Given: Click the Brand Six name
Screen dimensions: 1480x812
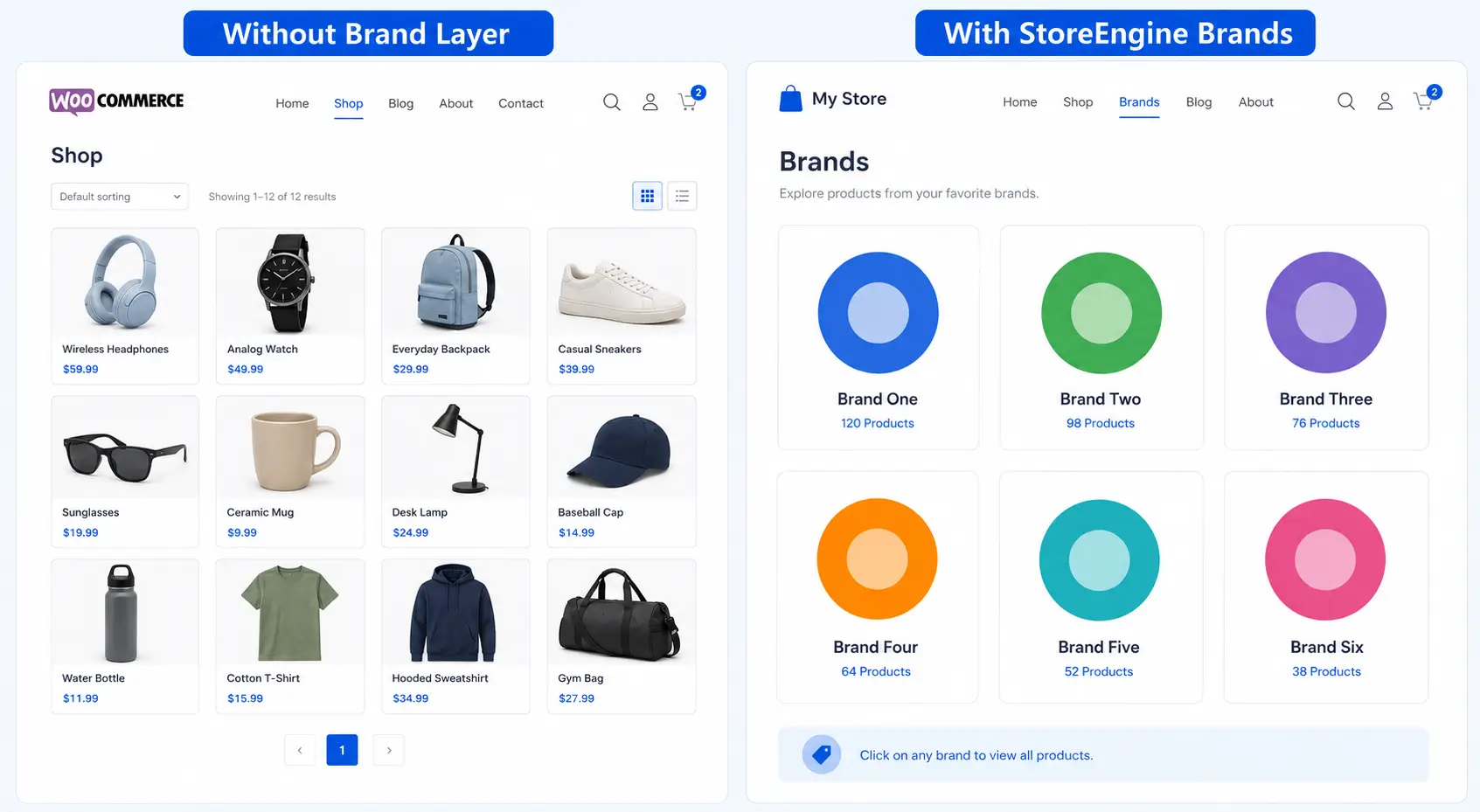Looking at the screenshot, I should (1327, 647).
